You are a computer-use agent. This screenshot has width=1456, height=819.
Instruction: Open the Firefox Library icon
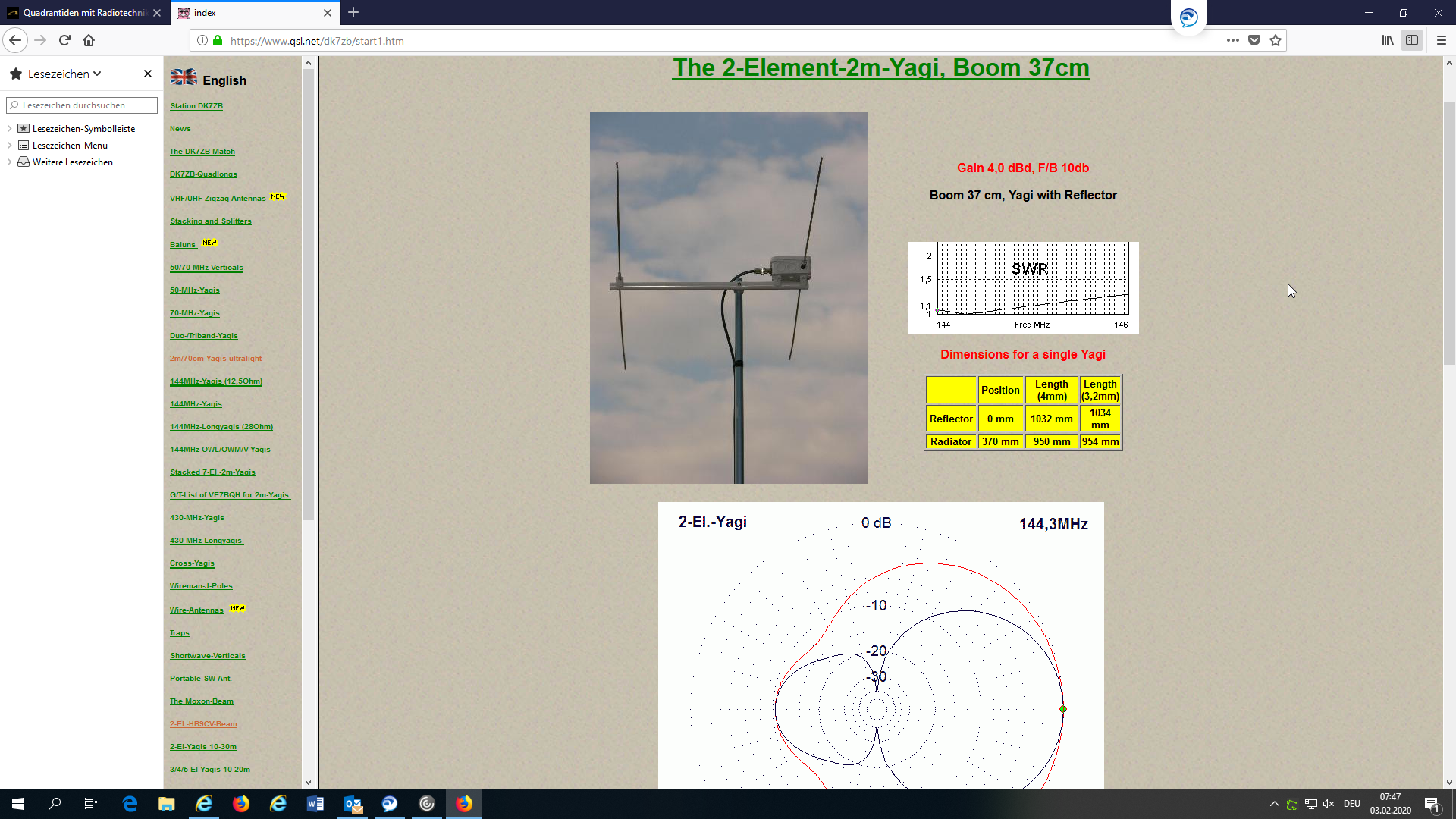pyautogui.click(x=1388, y=41)
